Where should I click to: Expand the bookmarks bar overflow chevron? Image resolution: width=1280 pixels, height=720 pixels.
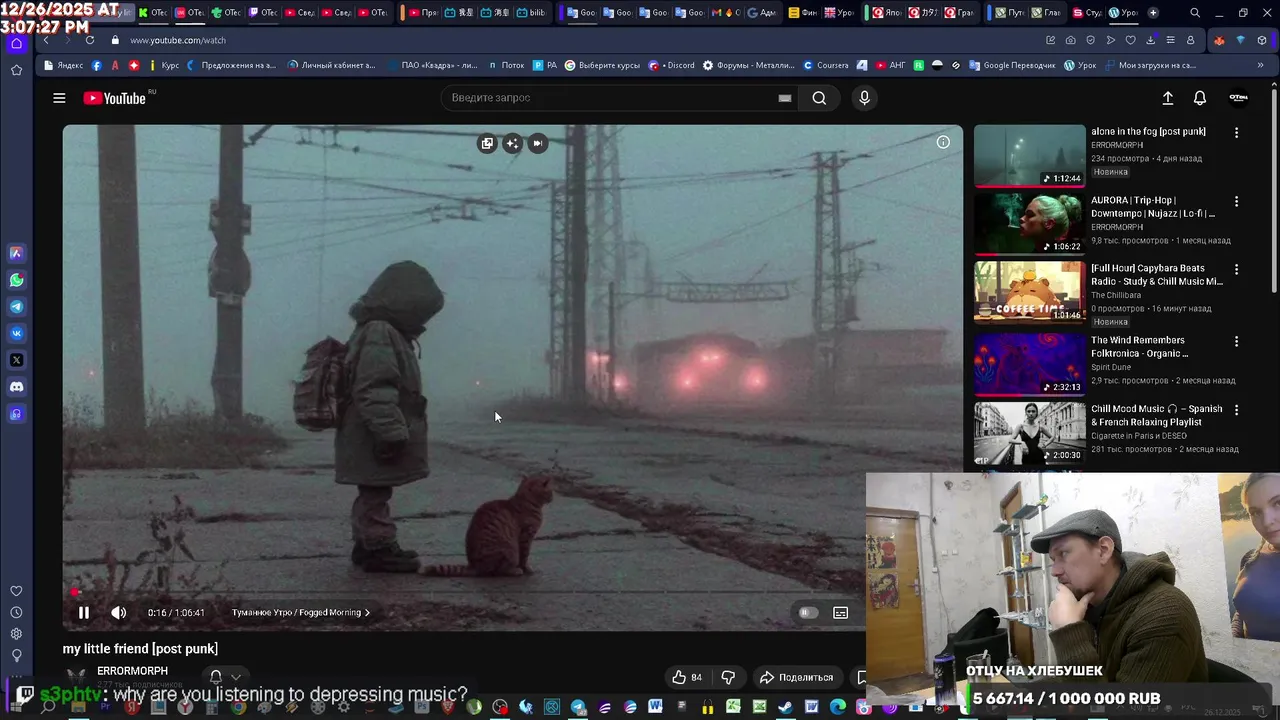point(1261,65)
